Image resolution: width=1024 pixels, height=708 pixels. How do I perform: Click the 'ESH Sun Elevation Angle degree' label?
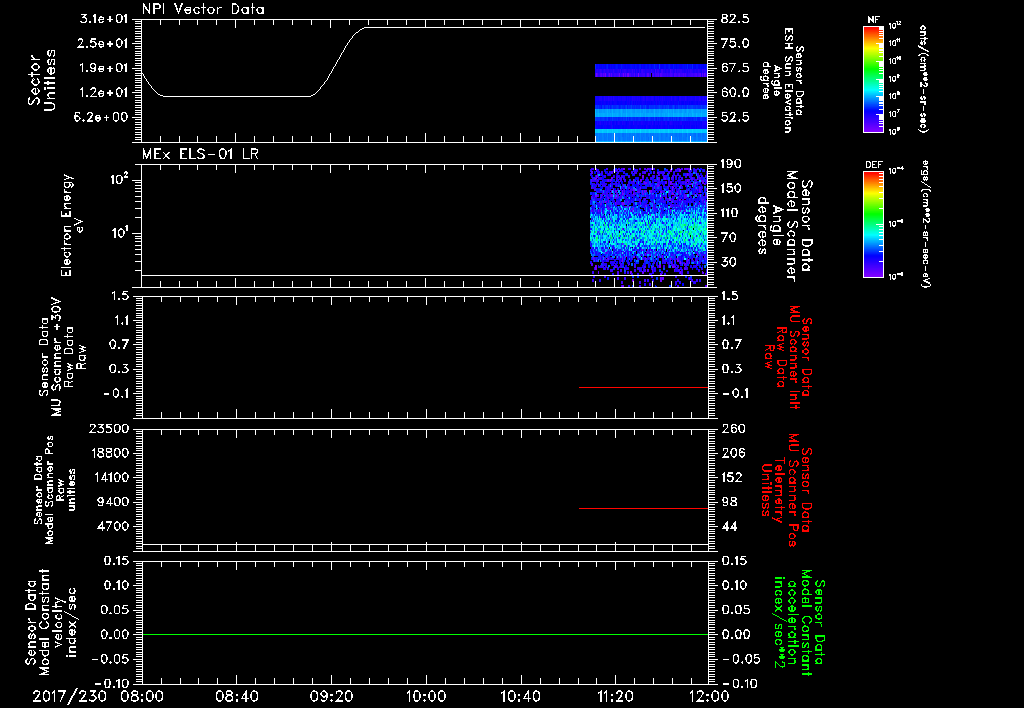click(x=782, y=80)
